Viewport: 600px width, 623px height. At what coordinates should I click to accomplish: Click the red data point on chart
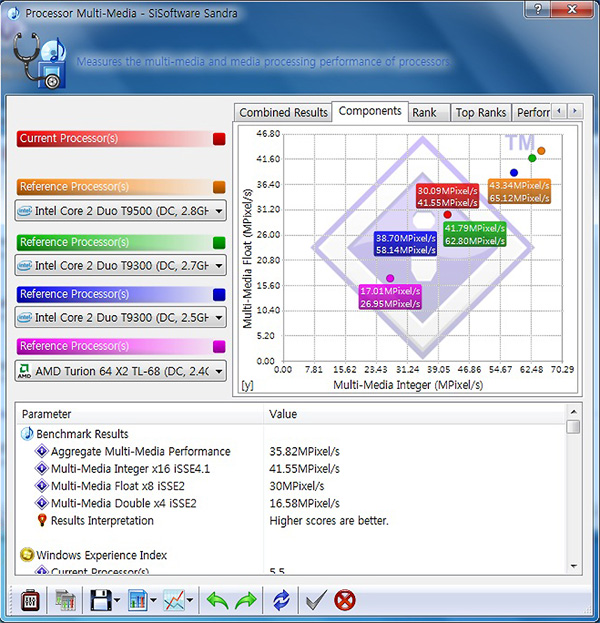click(x=447, y=215)
